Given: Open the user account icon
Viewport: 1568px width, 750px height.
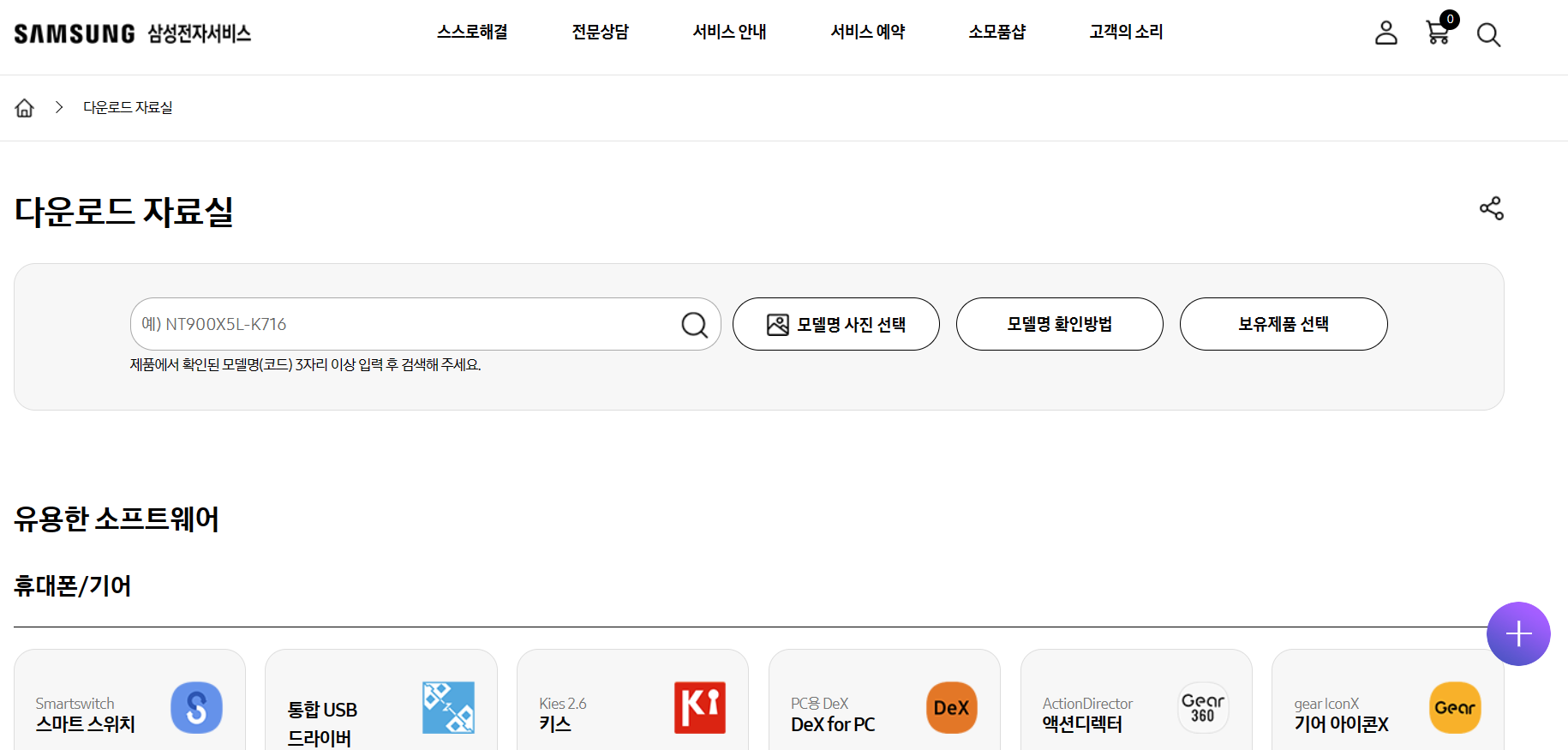Looking at the screenshot, I should (1385, 33).
